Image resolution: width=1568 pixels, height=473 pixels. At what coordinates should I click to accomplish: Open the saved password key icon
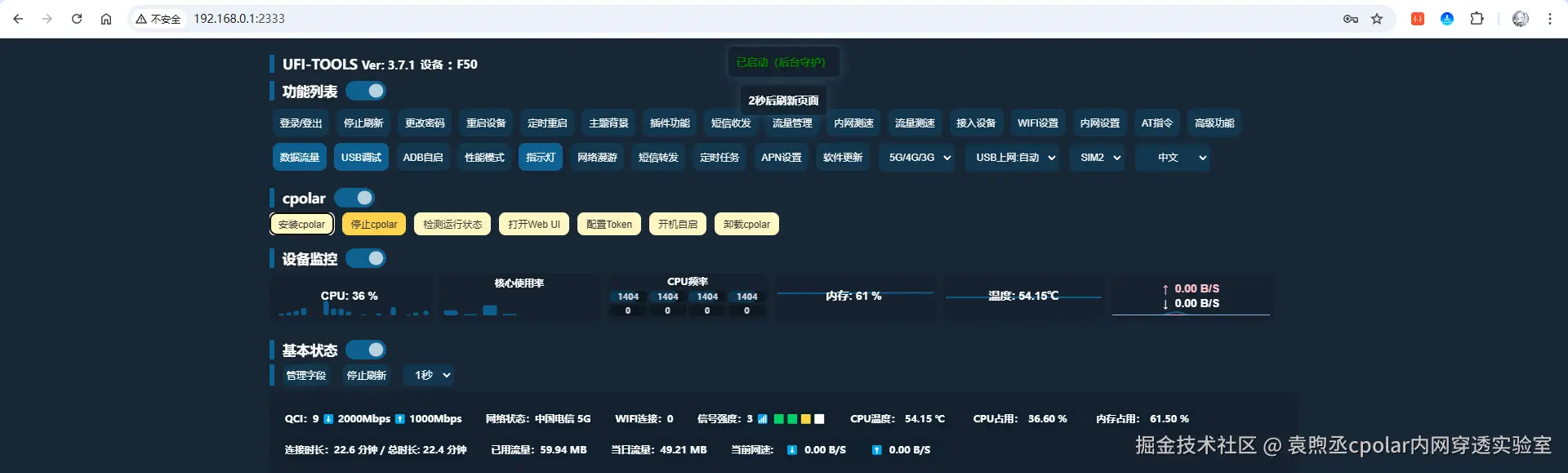coord(1351,19)
